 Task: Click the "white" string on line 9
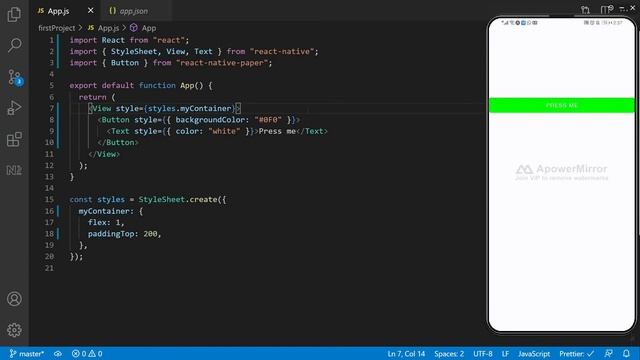(x=224, y=131)
